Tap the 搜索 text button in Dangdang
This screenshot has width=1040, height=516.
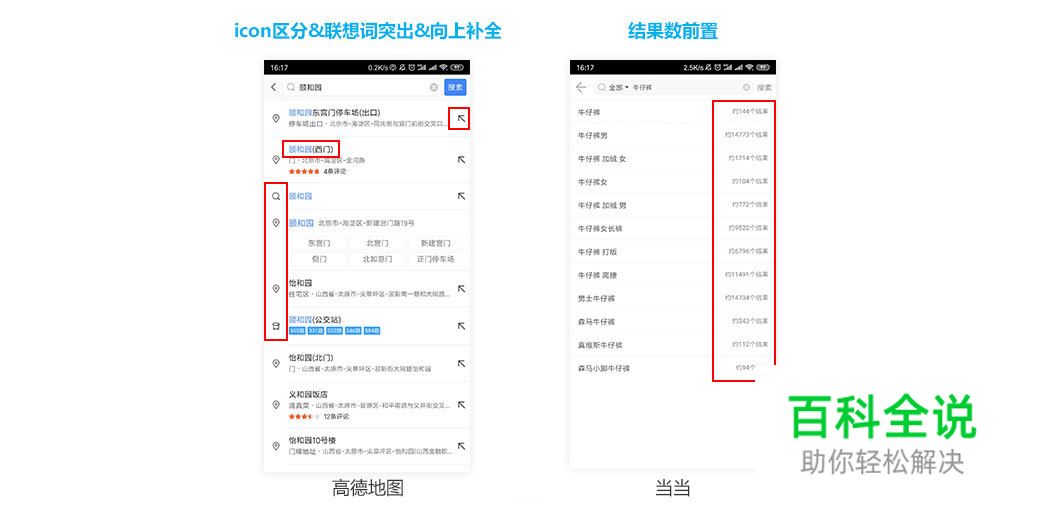click(x=764, y=88)
